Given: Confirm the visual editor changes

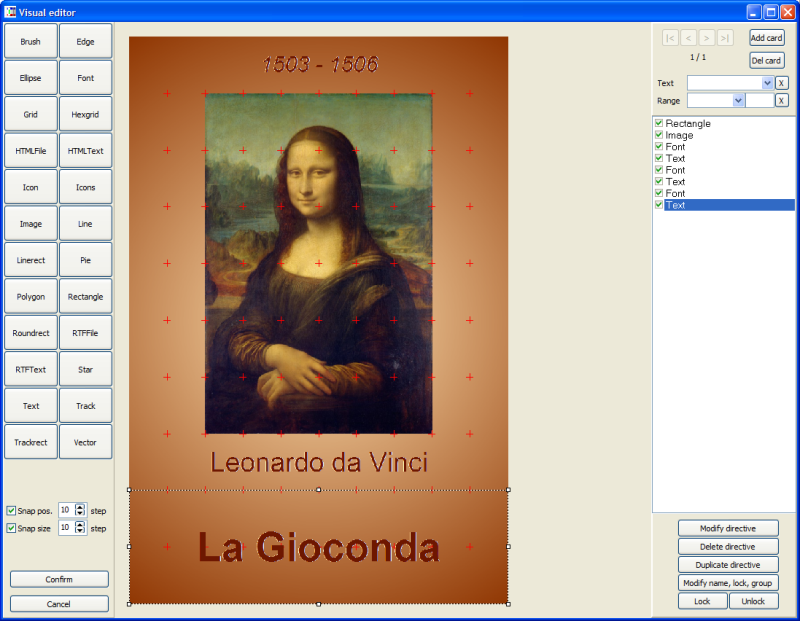Looking at the screenshot, I should [x=59, y=579].
